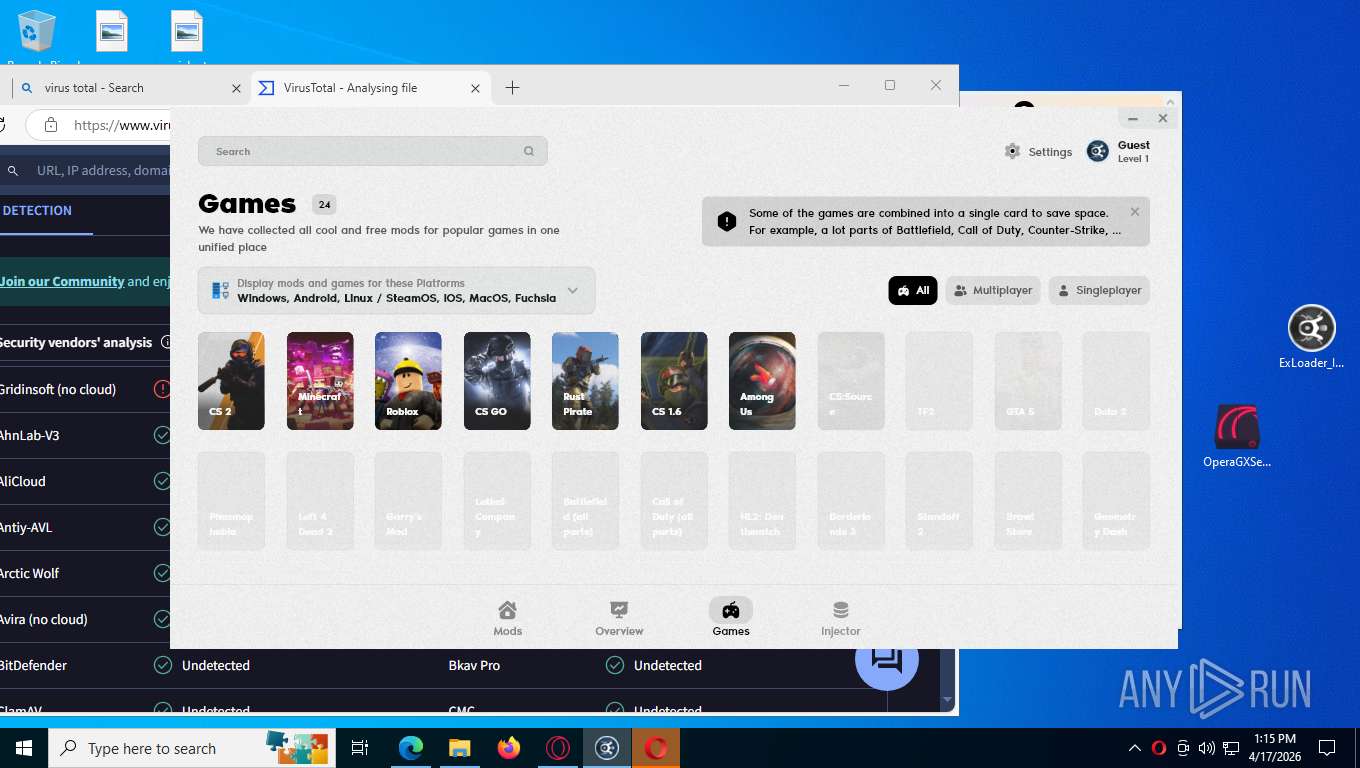This screenshot has width=1360, height=768.
Task: Open the Roblox game card
Action: (x=408, y=381)
